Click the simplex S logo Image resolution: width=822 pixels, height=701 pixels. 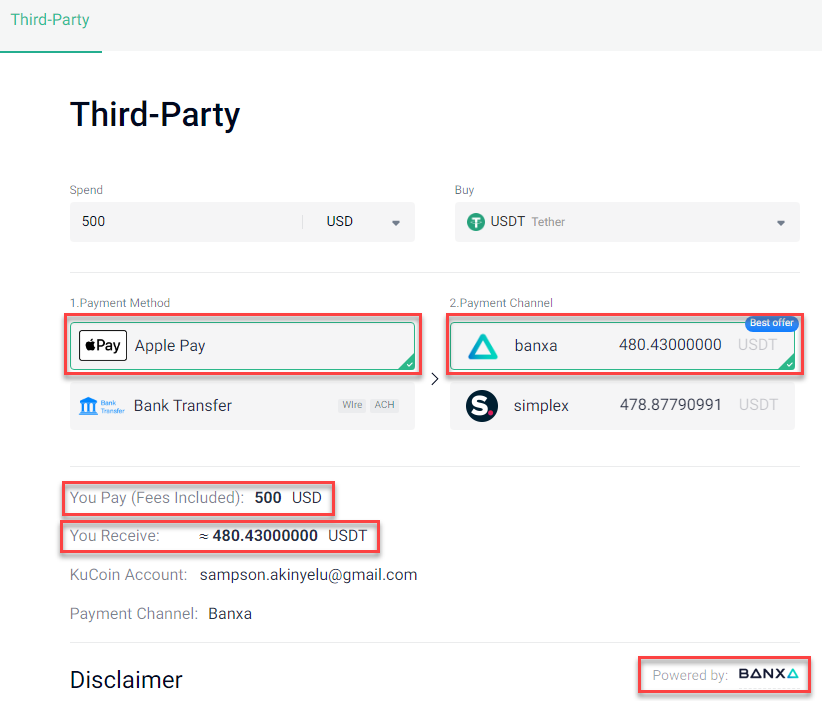click(x=482, y=406)
